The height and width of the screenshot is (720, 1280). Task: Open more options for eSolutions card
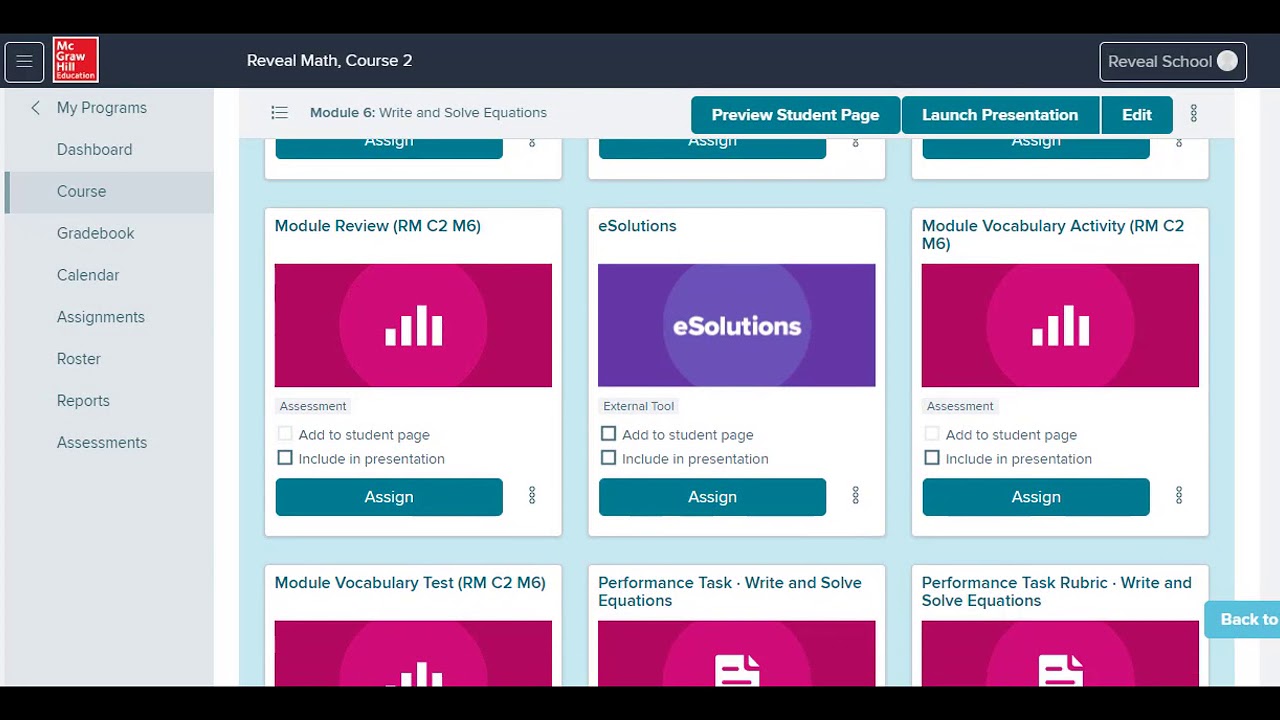(855, 495)
